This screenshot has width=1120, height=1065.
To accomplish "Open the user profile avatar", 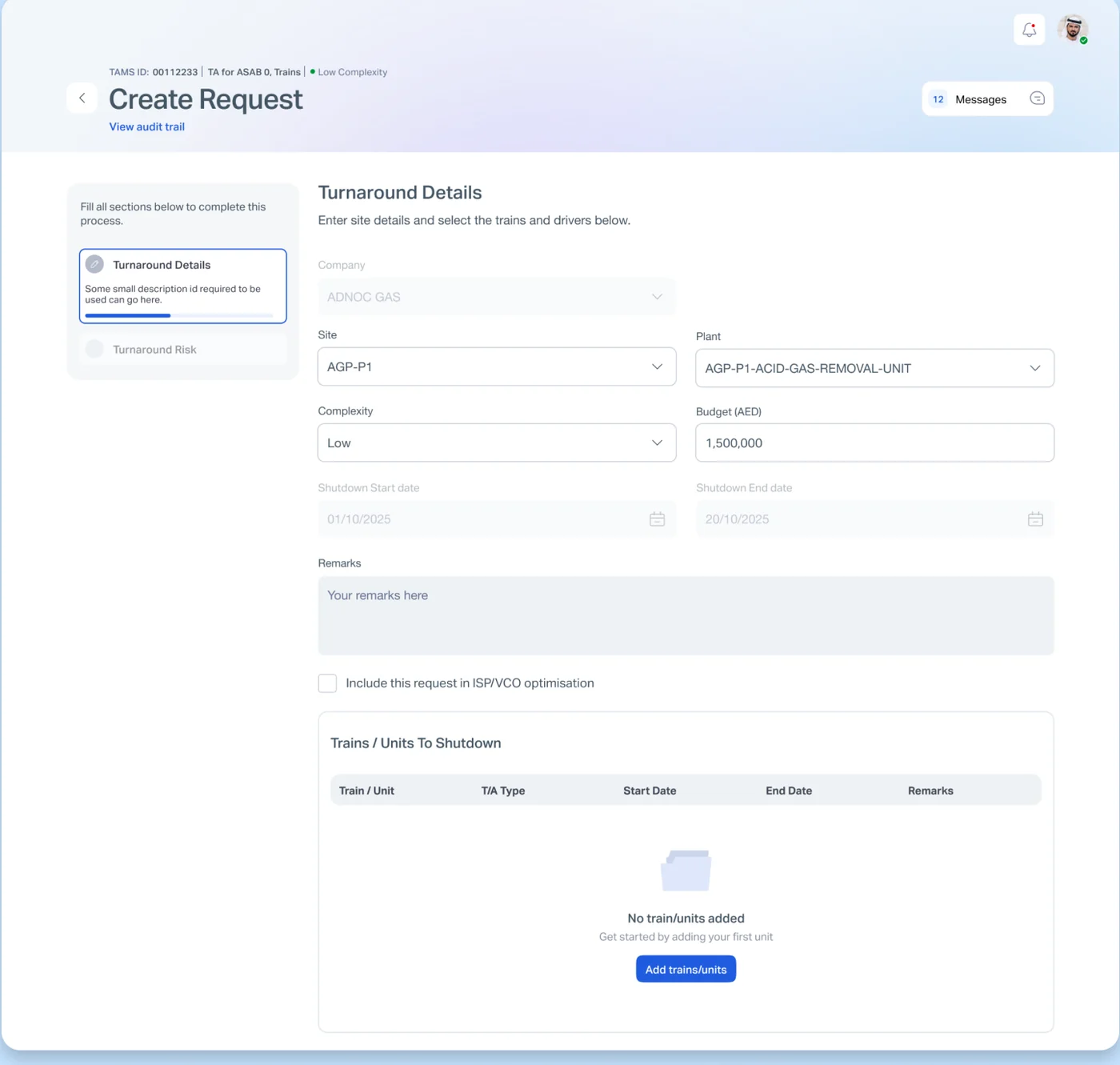I will [1072, 29].
